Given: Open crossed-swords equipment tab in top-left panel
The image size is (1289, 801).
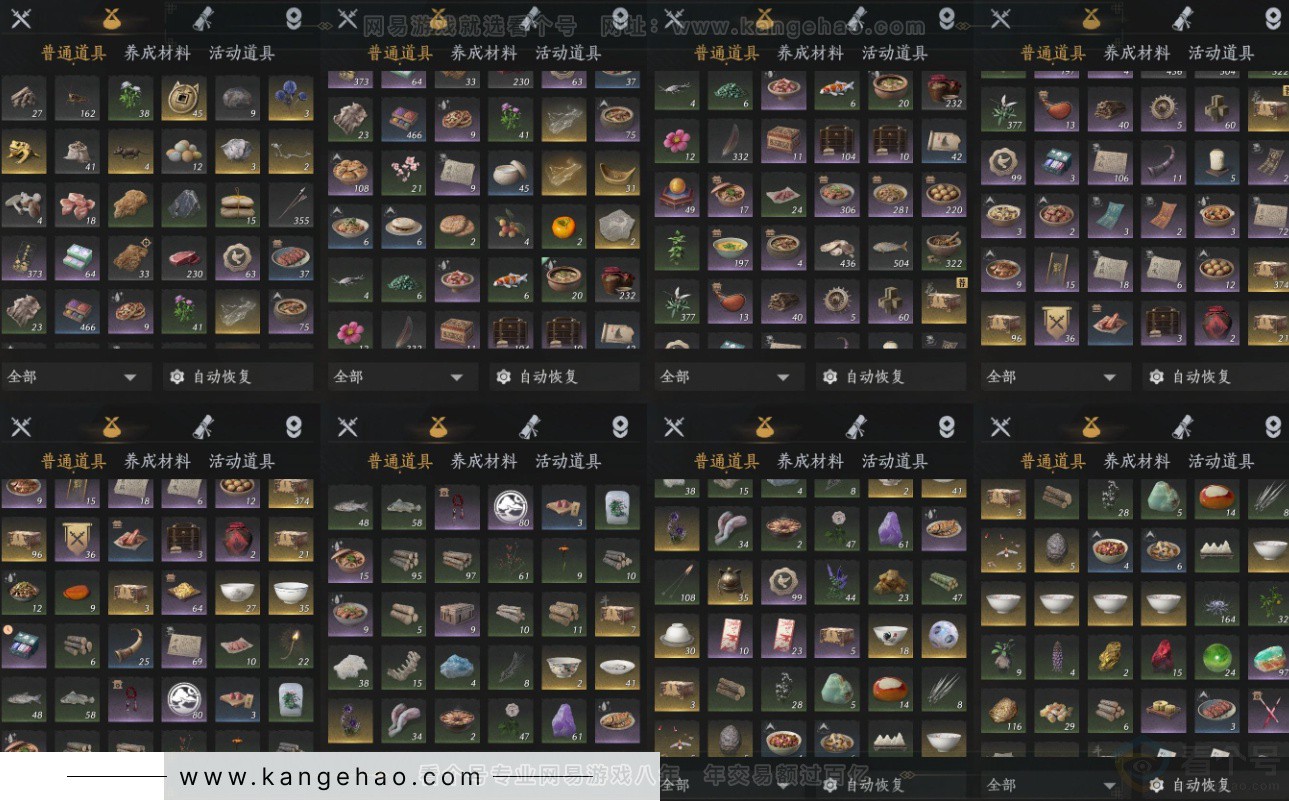Looking at the screenshot, I should (21, 18).
